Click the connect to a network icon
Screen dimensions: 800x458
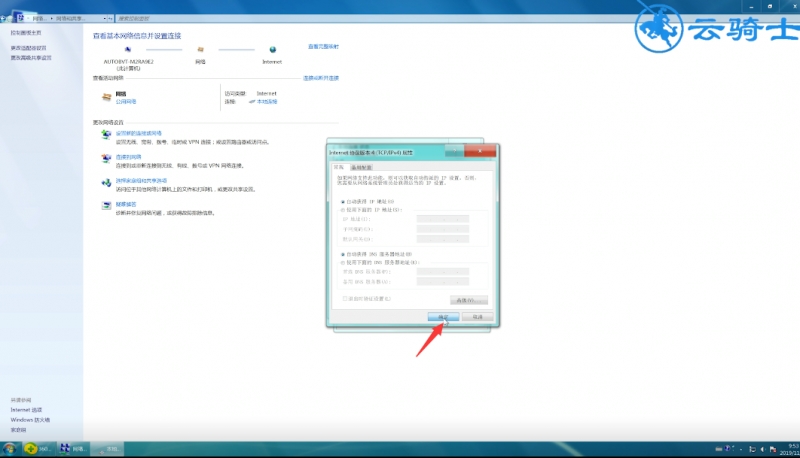point(106,159)
